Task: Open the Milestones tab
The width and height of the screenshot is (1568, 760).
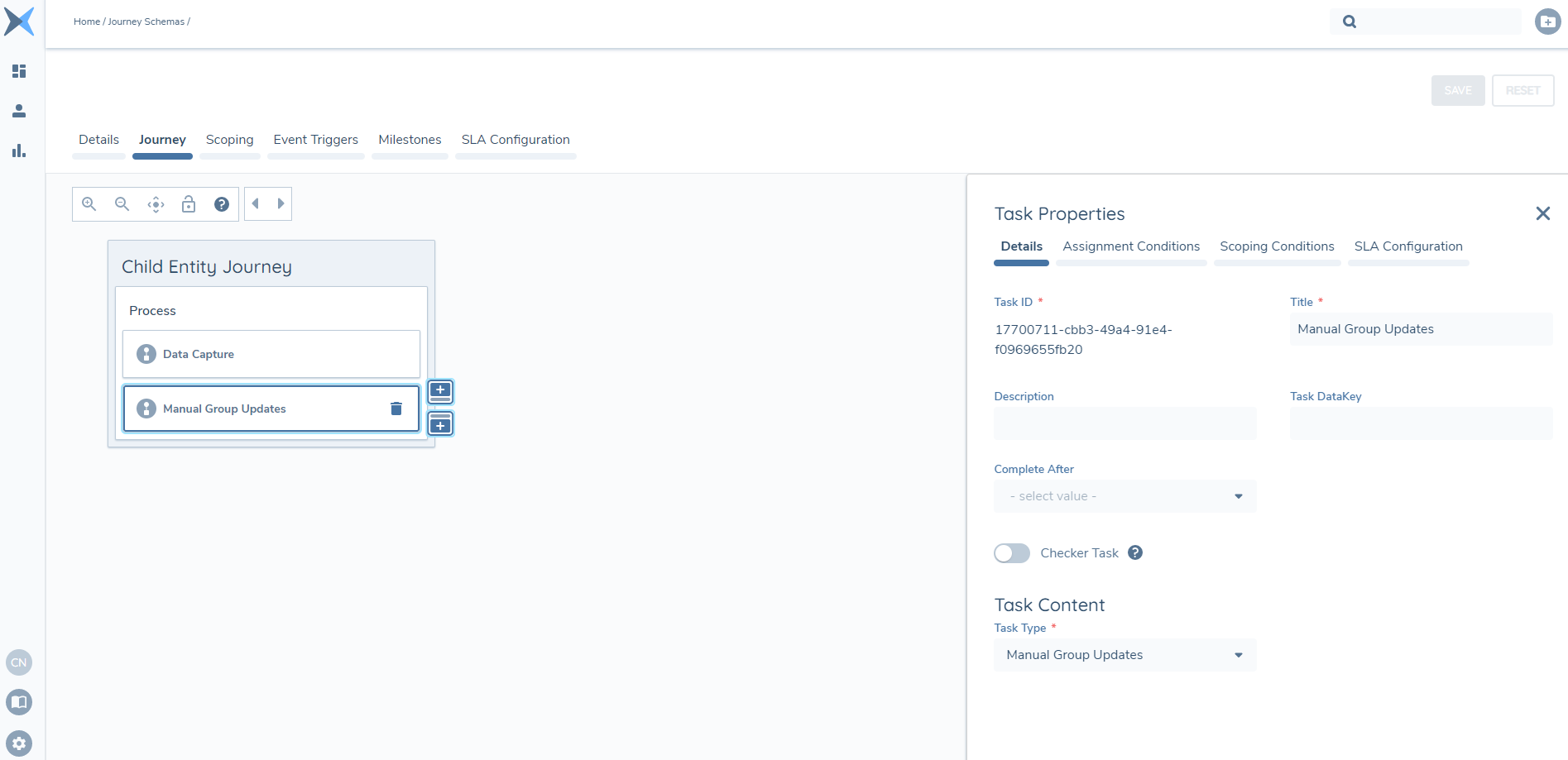Action: click(409, 139)
